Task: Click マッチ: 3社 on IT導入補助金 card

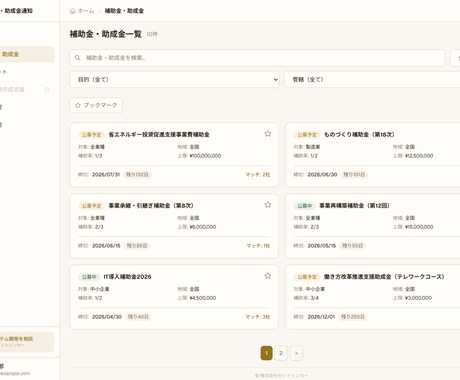Action: click(258, 317)
